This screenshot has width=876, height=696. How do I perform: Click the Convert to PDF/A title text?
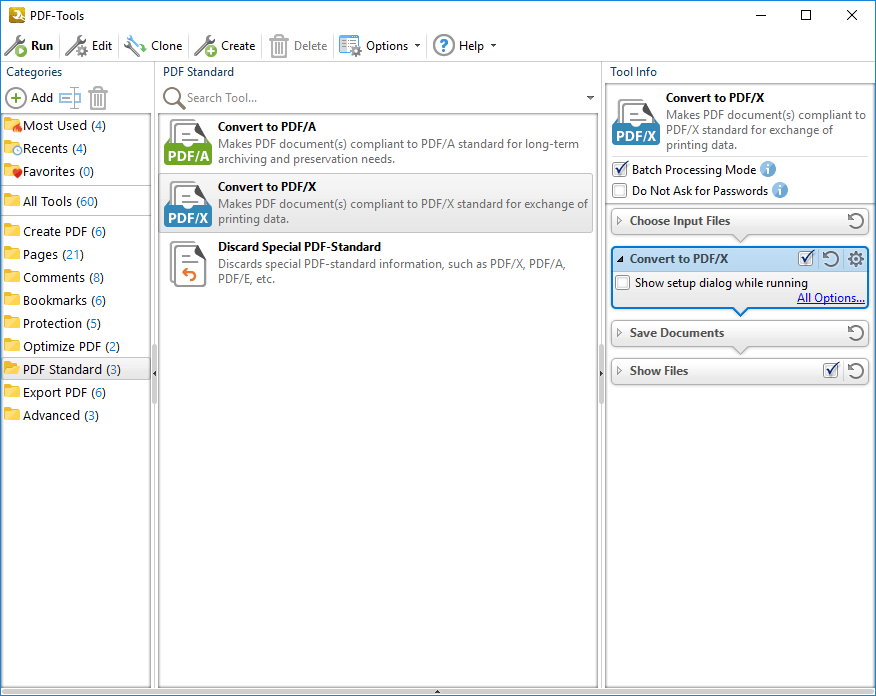(x=266, y=127)
